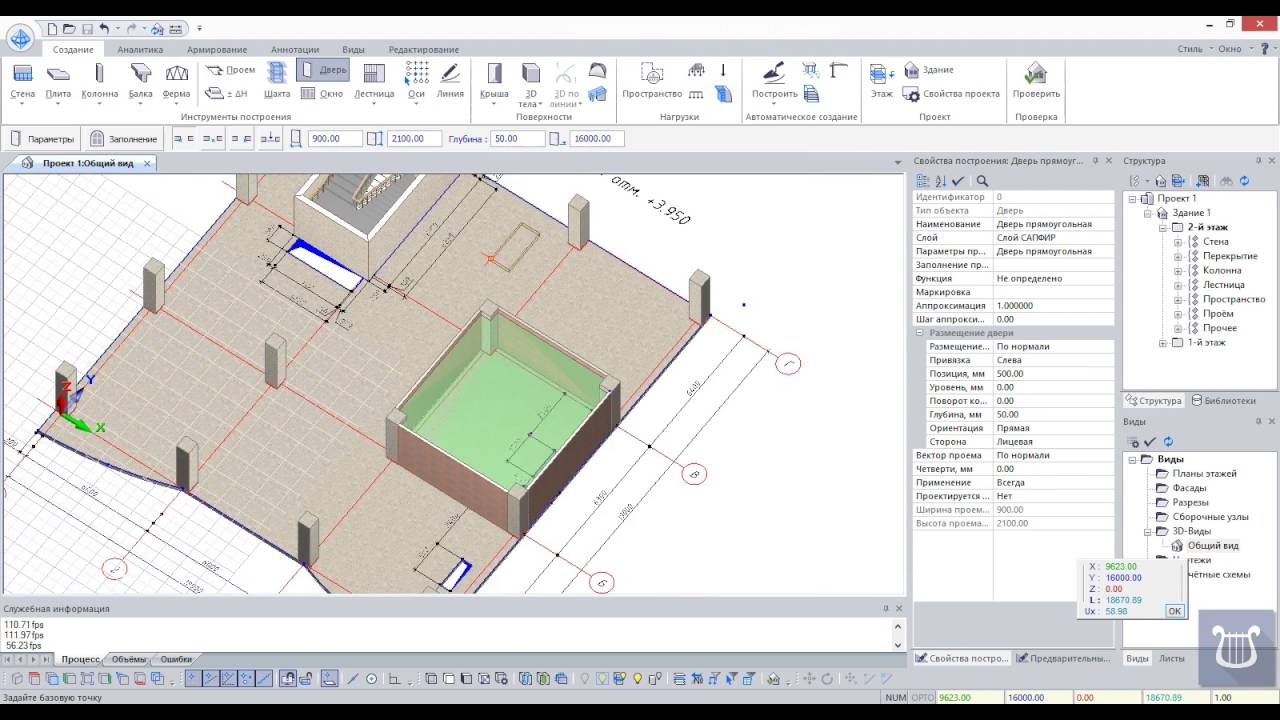Expand the Колонна node in structure tree

pyautogui.click(x=1178, y=271)
